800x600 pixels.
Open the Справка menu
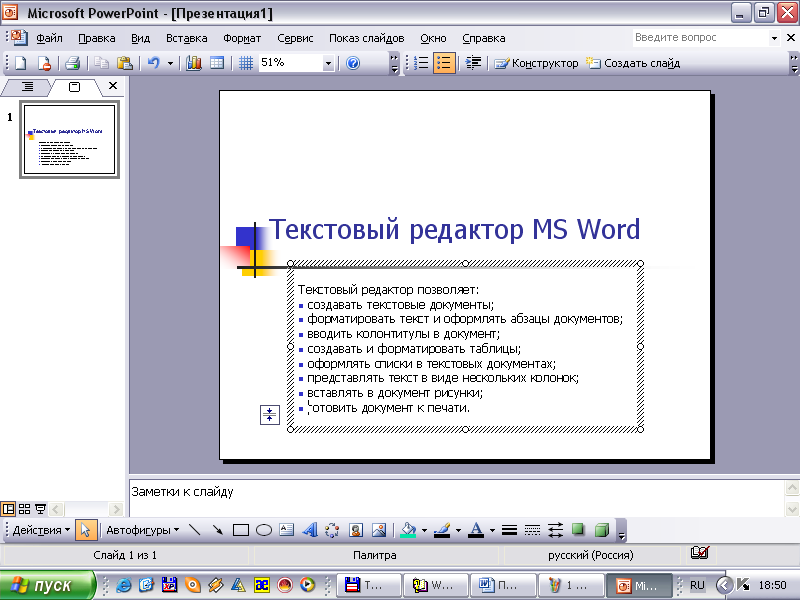[484, 38]
